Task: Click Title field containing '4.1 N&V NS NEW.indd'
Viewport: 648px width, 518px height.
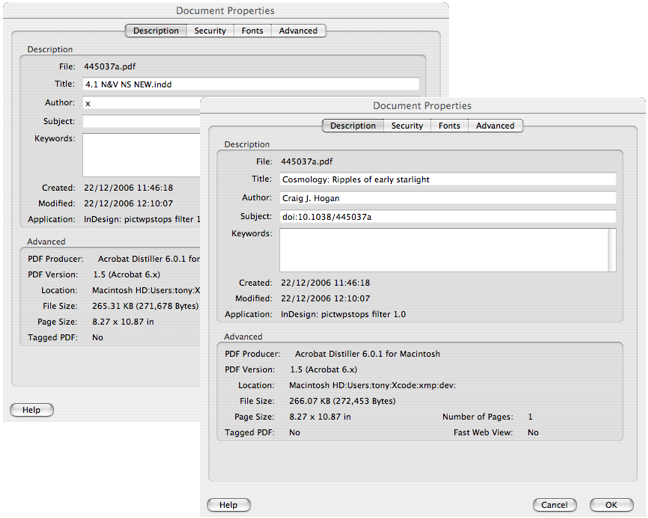Action: 250,85
